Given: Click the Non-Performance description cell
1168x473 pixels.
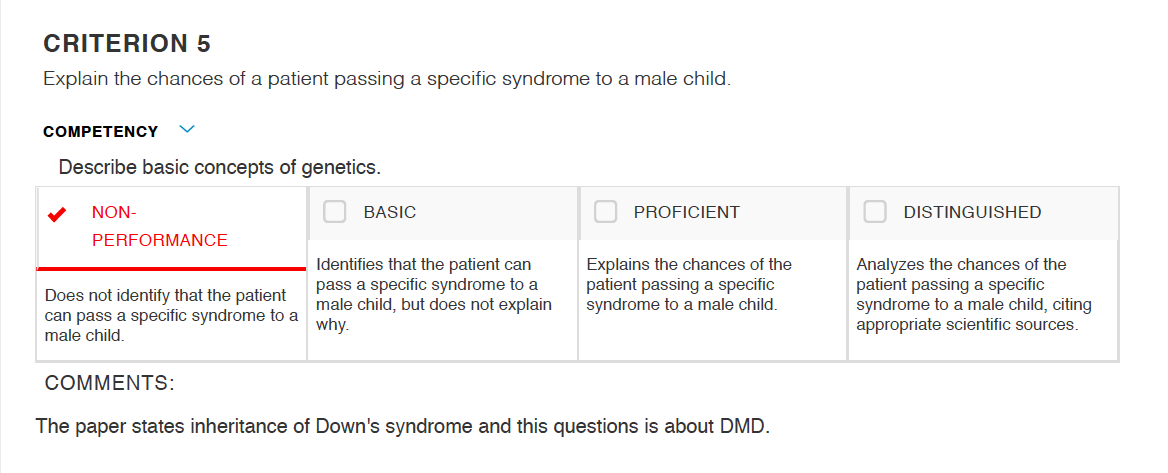Looking at the screenshot, I should [171, 316].
